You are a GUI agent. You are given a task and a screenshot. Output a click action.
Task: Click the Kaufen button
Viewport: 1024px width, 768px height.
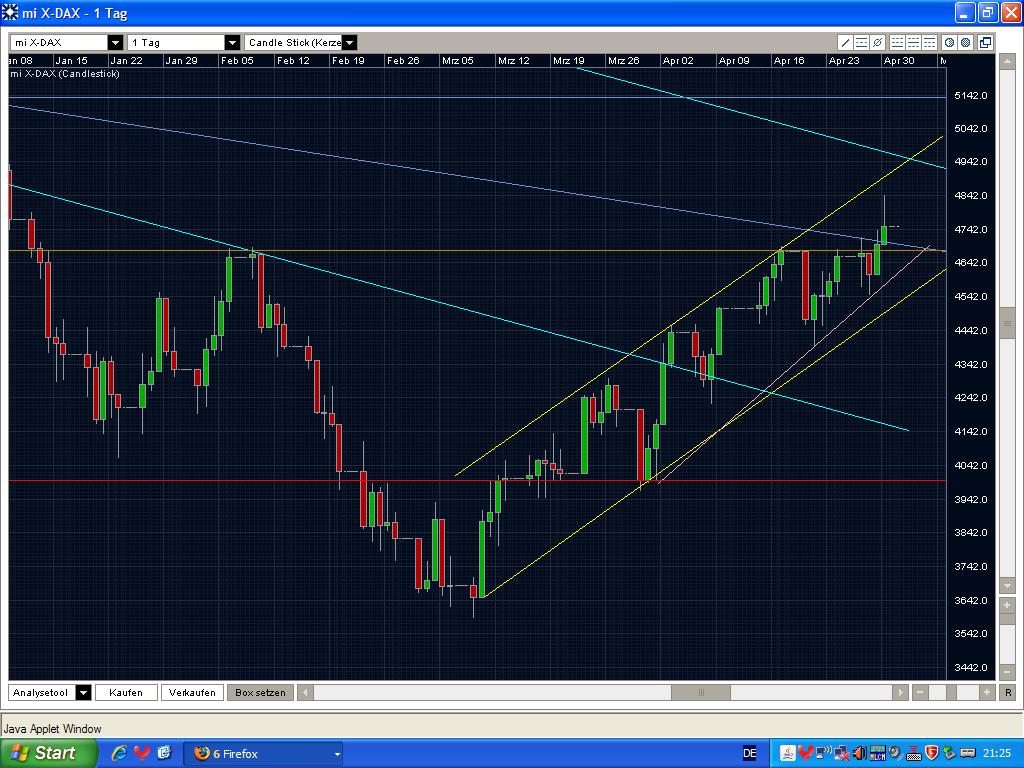pos(127,692)
